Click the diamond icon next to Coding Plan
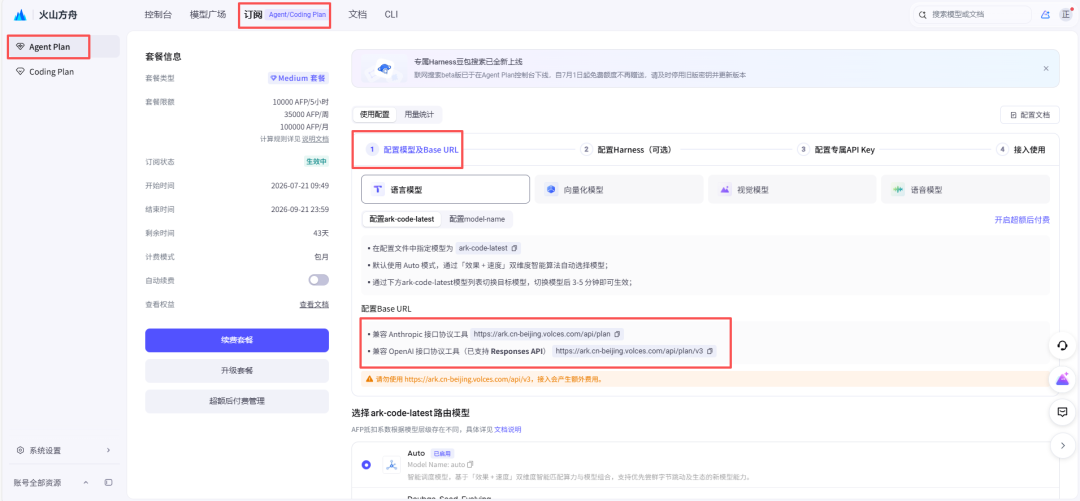The width and height of the screenshot is (1080, 501). point(20,72)
